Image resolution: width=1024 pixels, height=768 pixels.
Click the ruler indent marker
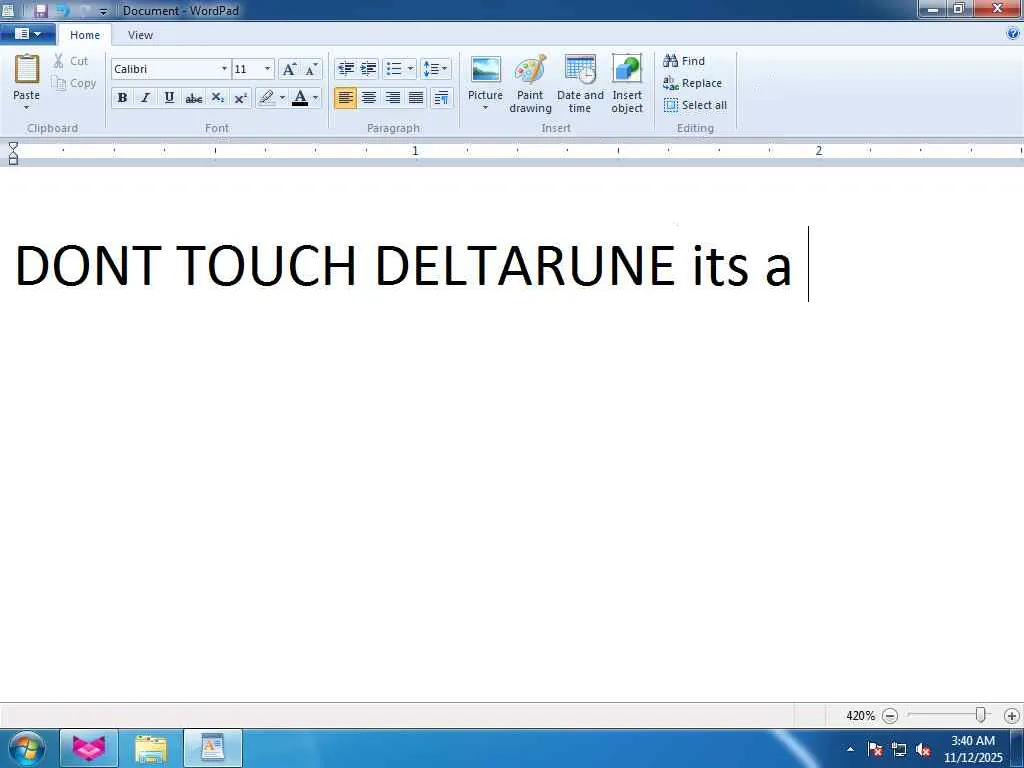[12, 153]
